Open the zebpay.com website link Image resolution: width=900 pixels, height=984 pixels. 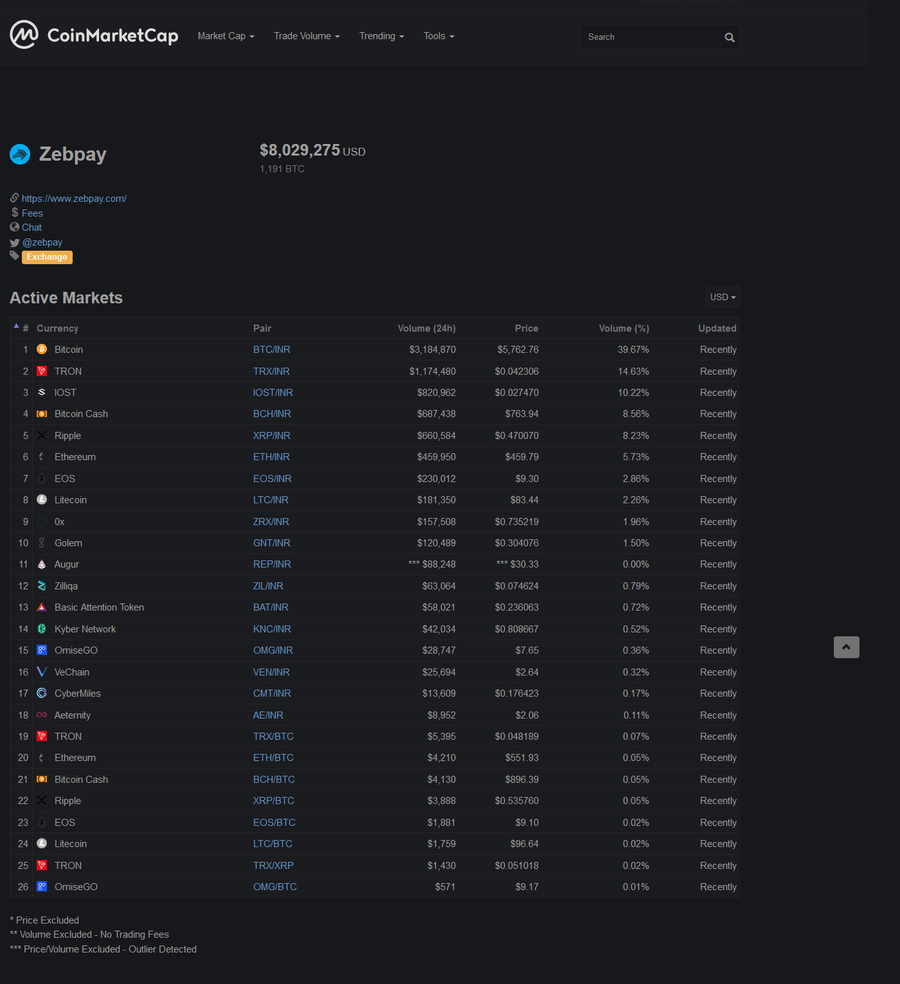click(74, 198)
